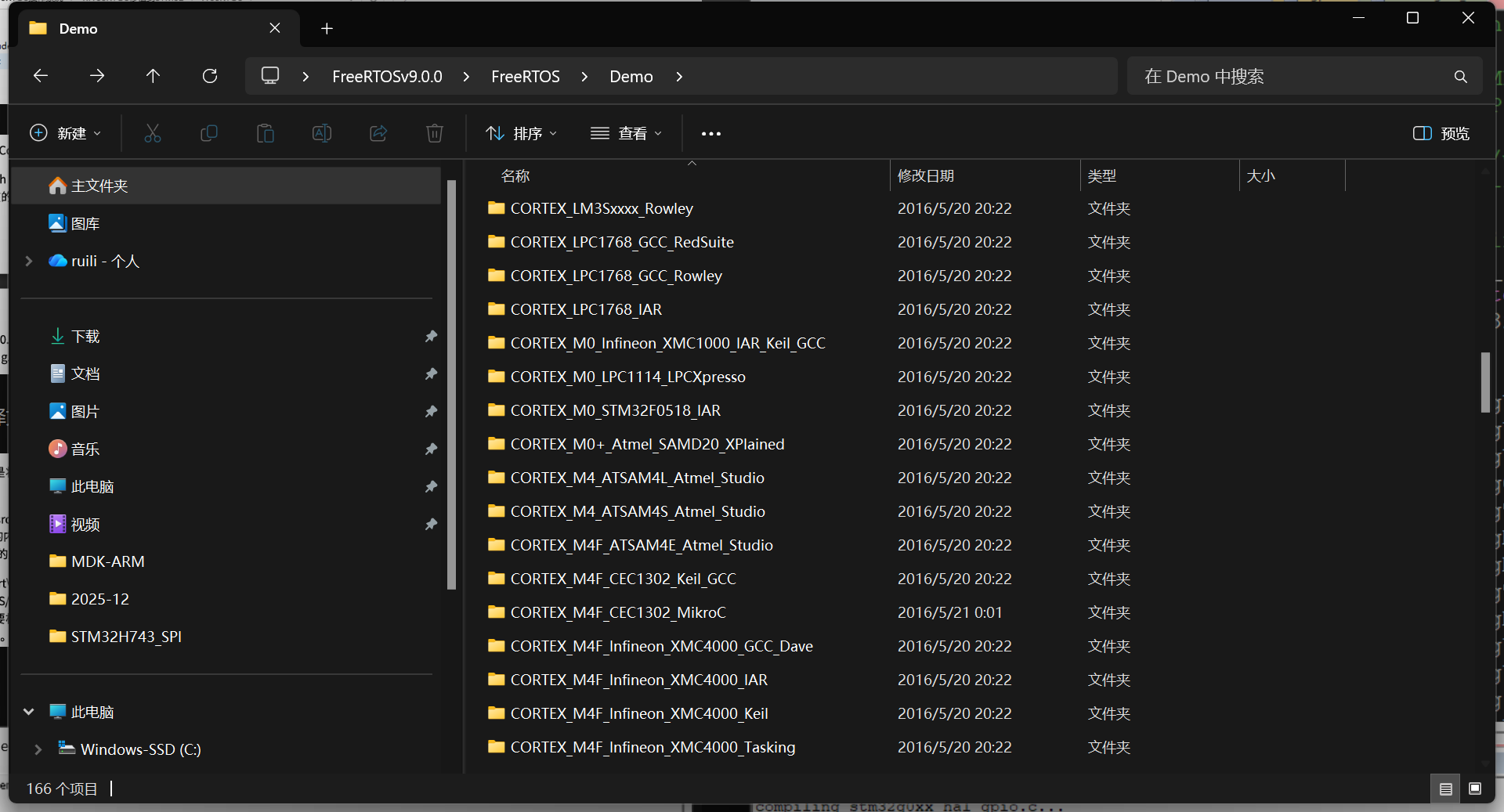This screenshot has width=1504, height=812.
Task: Open the 排序 sort dropdown
Action: pos(522,134)
